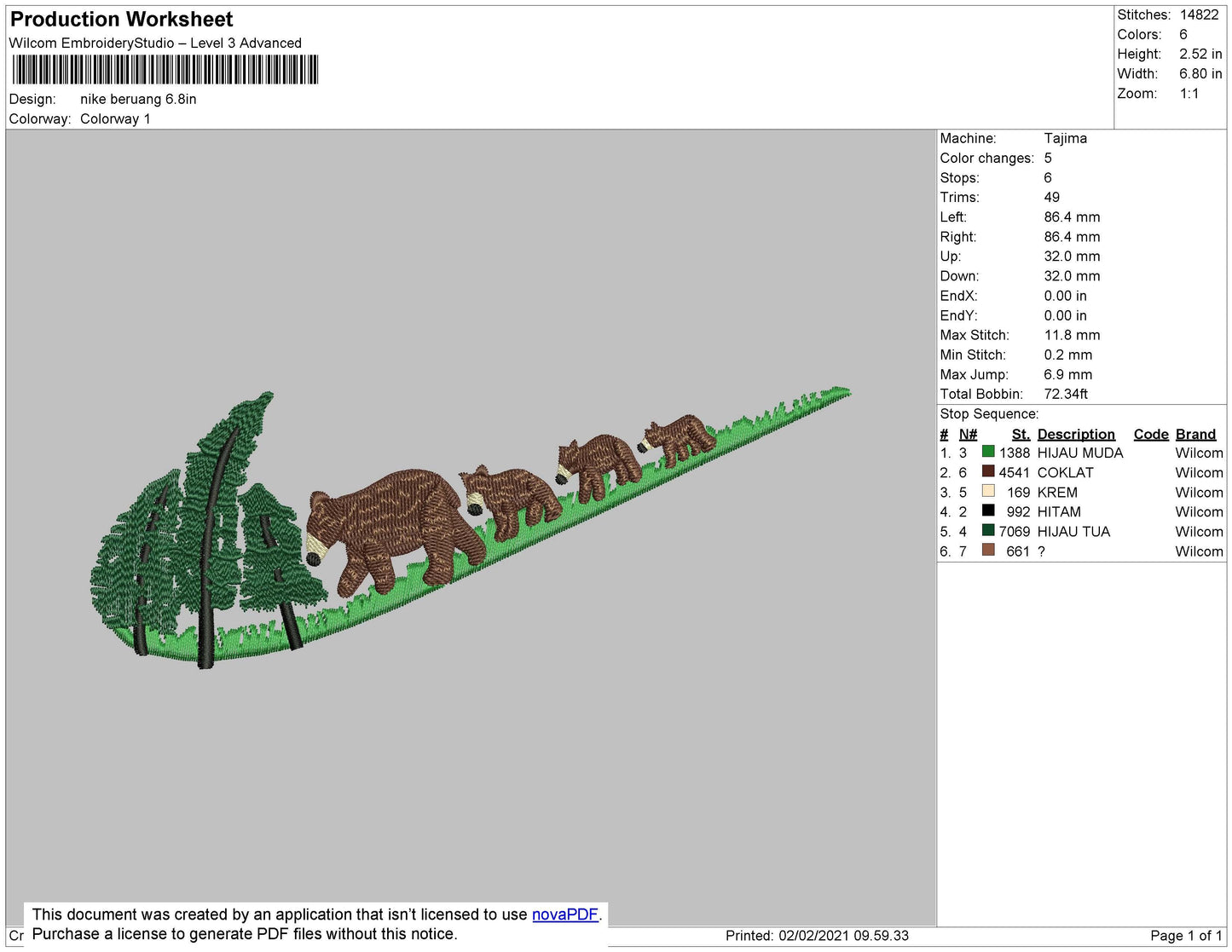Click the HITAM black color swatch
Image resolution: width=1232 pixels, height=952 pixels.
[x=988, y=511]
